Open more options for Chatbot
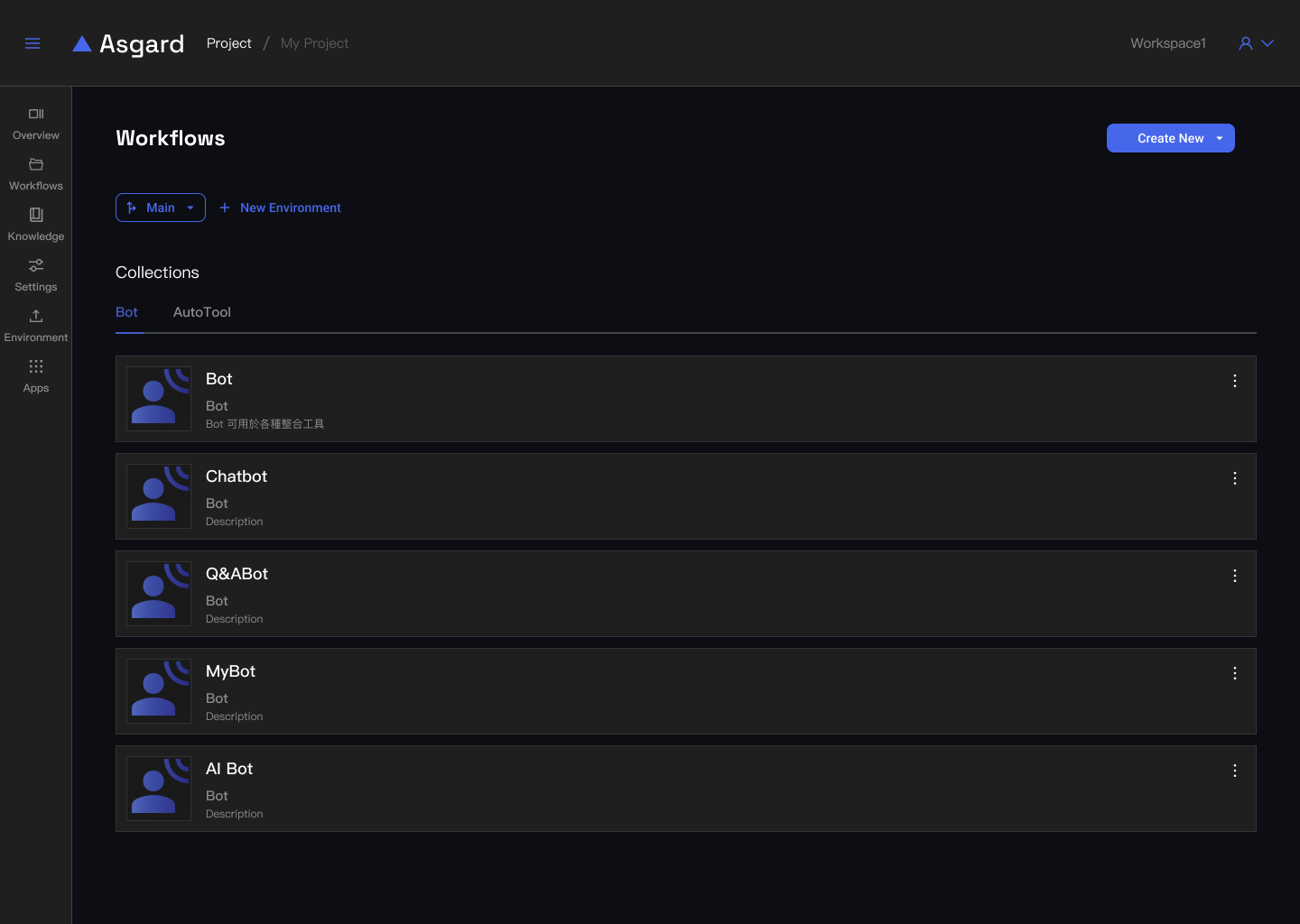This screenshot has height=924, width=1300. (x=1235, y=478)
